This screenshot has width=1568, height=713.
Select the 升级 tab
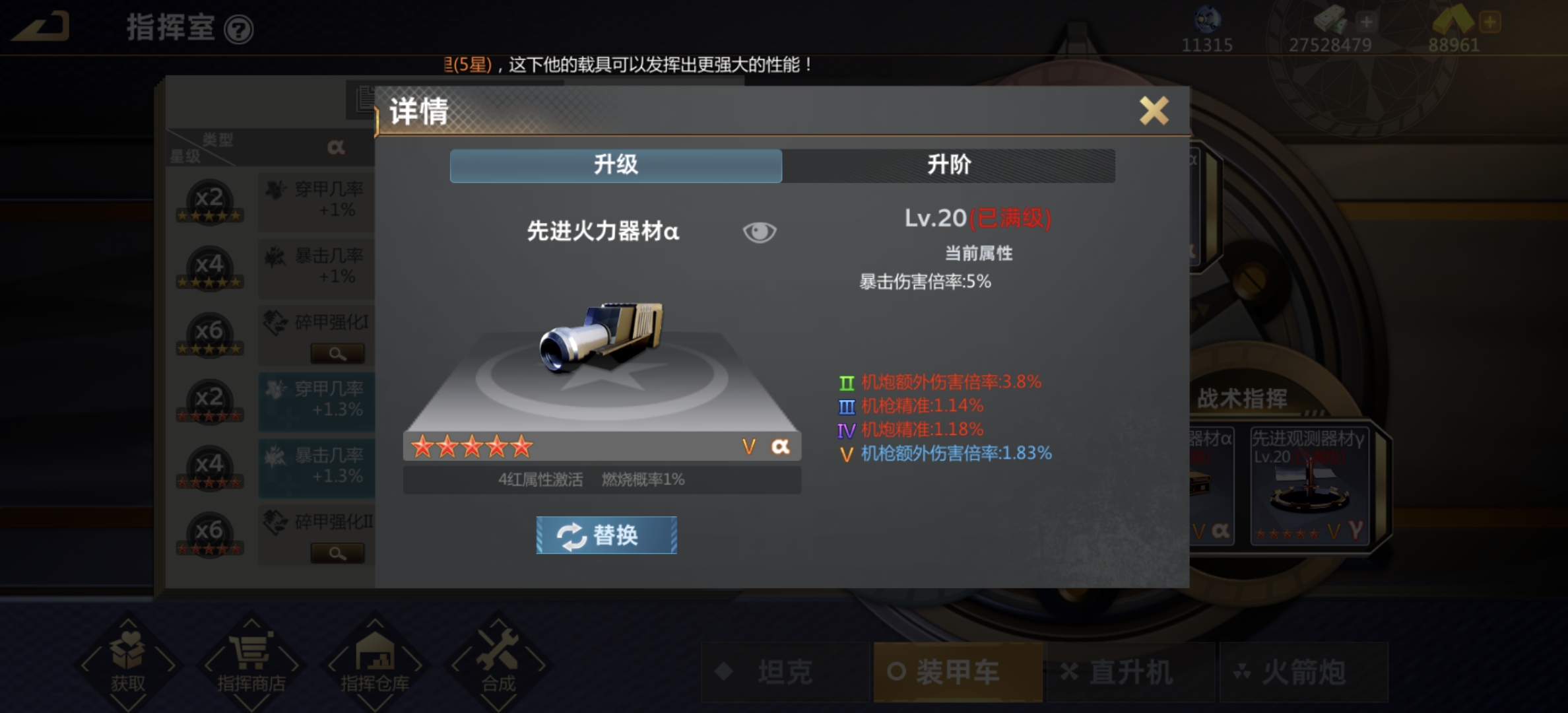pos(616,165)
